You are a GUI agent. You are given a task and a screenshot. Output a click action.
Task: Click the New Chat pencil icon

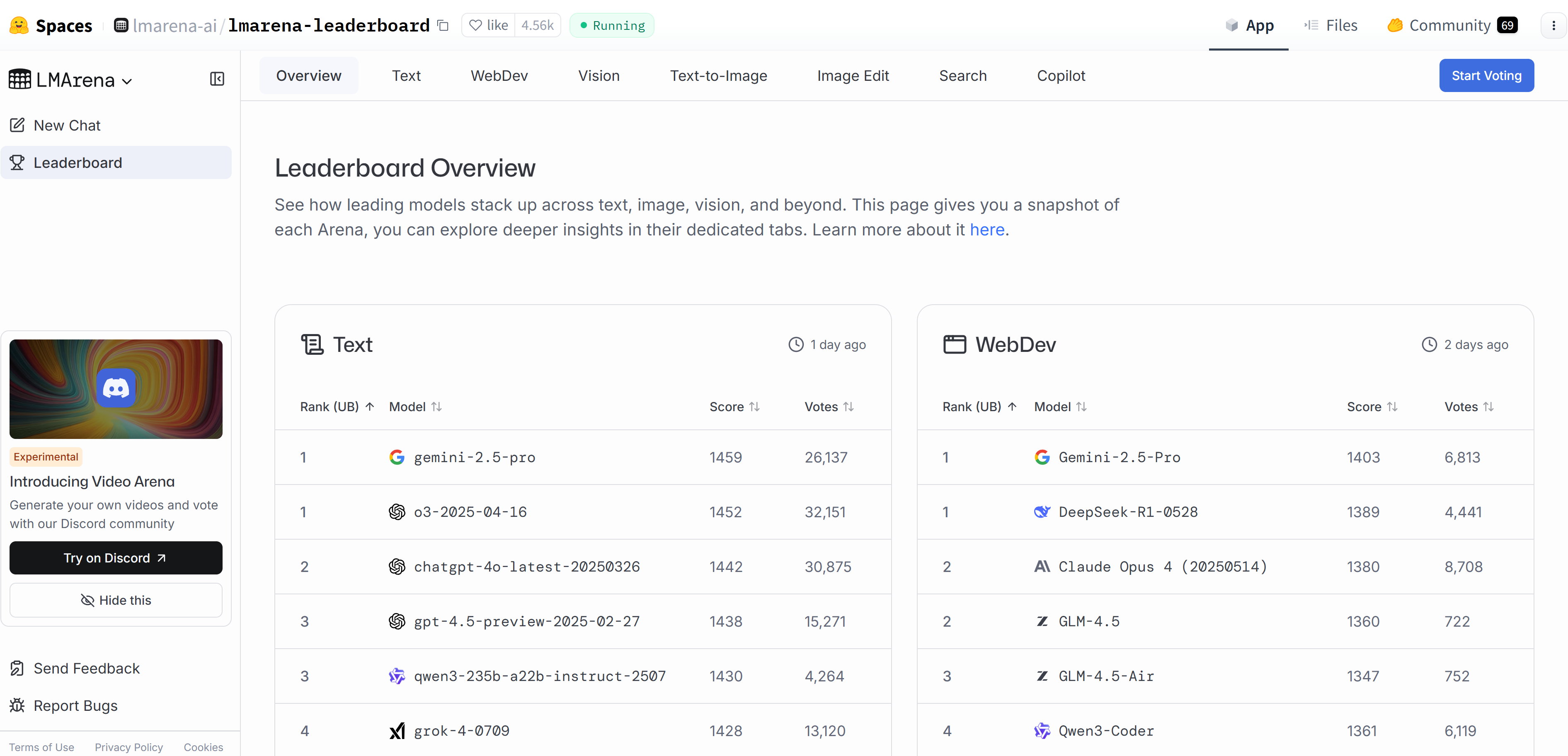point(17,126)
